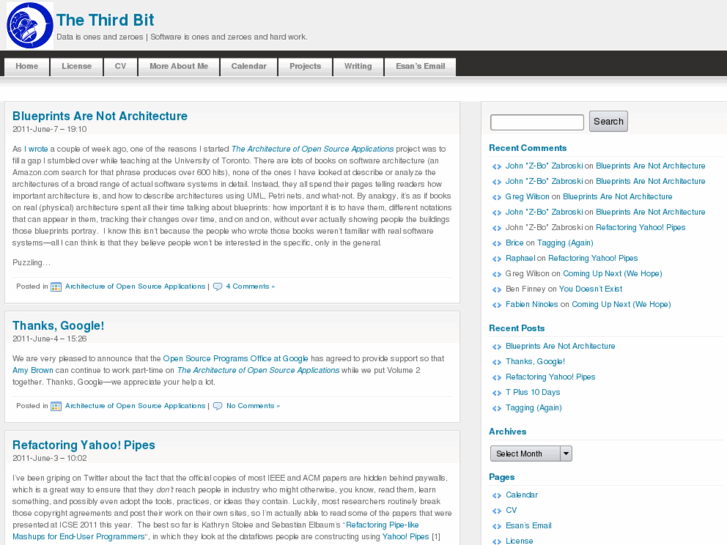
Task: Click the Archives heading
Action: point(507,431)
